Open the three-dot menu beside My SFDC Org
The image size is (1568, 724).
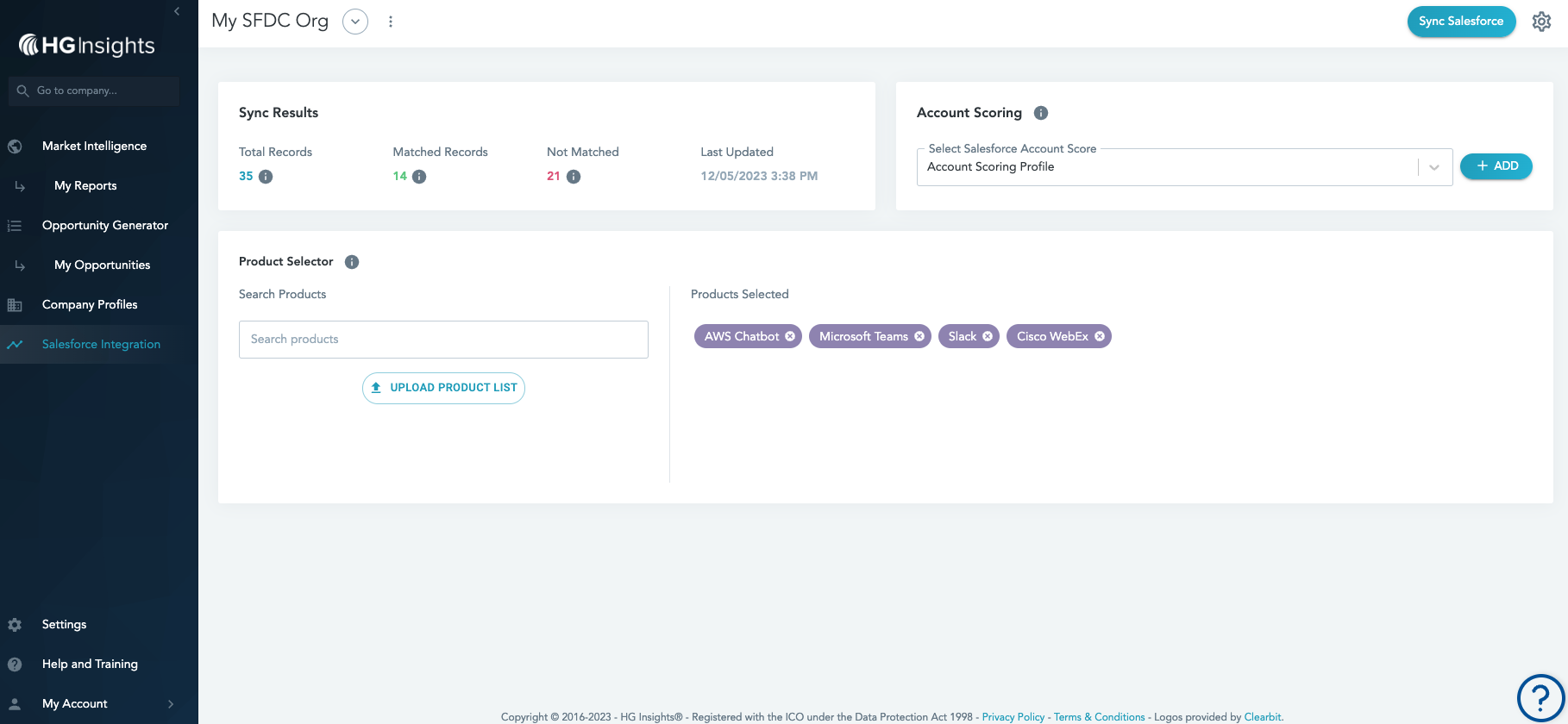[391, 22]
